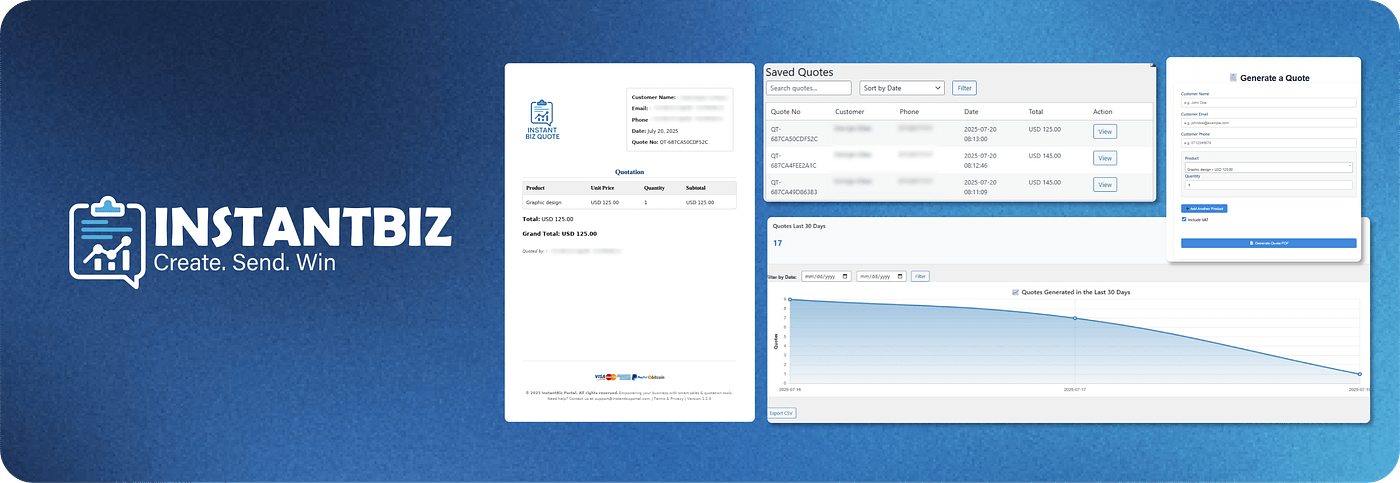Screen dimensions: 1400x483
Task: View quote QT-687CA49D863B3
Action: pyautogui.click(x=1104, y=184)
